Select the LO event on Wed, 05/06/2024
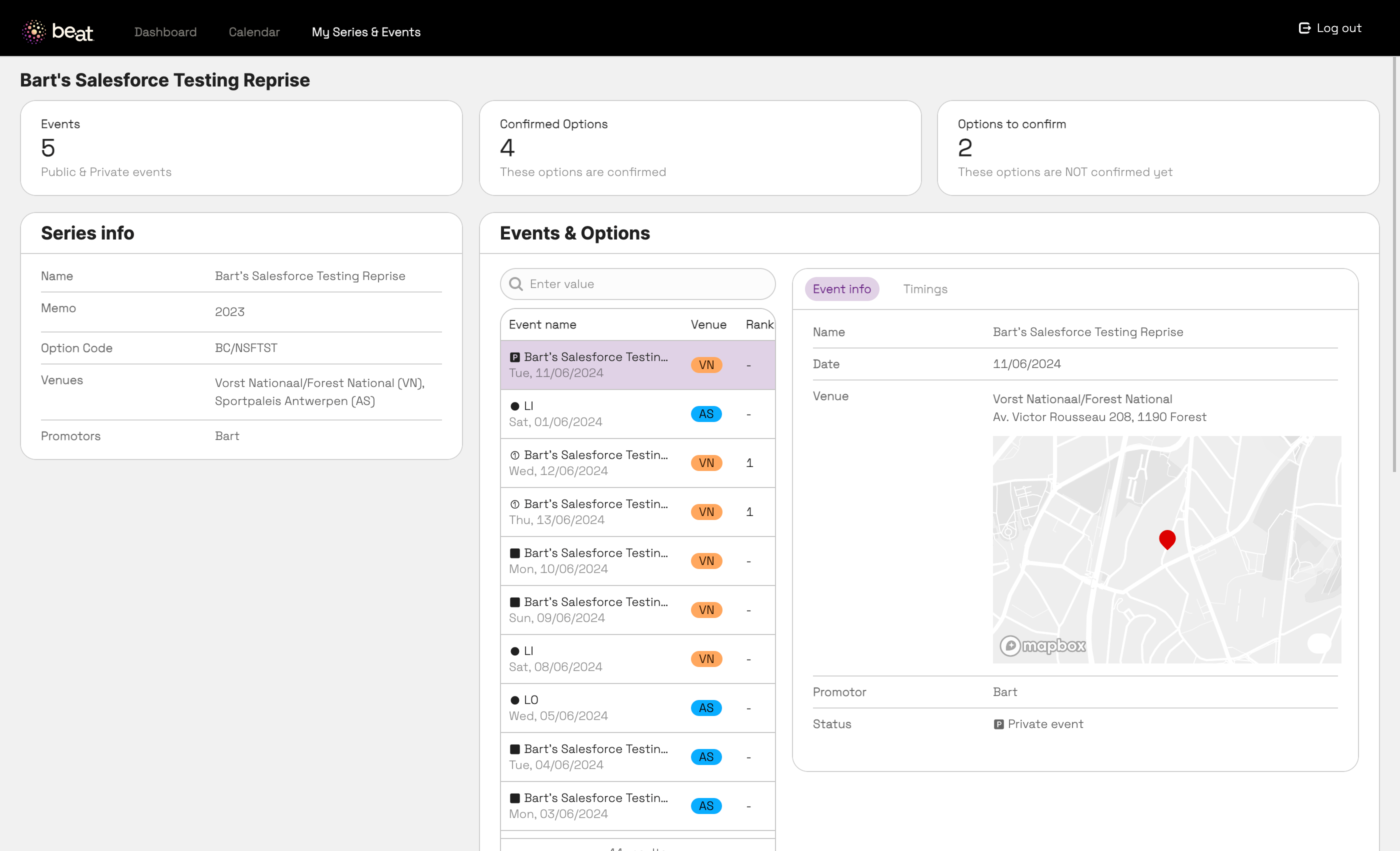 click(x=637, y=708)
